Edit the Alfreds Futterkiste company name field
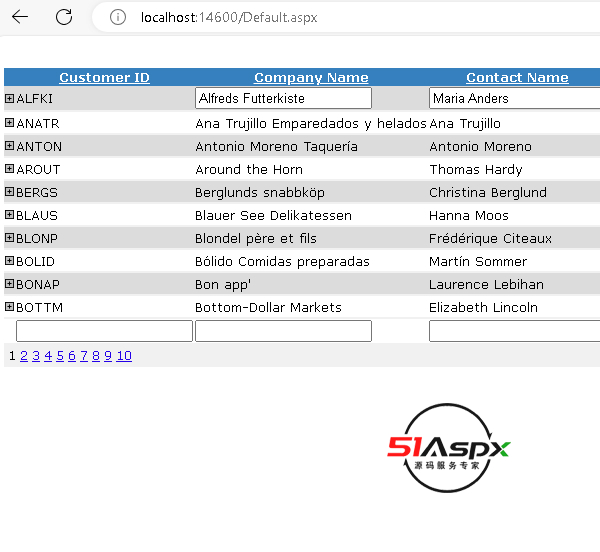Viewport: 600px width, 552px height. point(283,98)
